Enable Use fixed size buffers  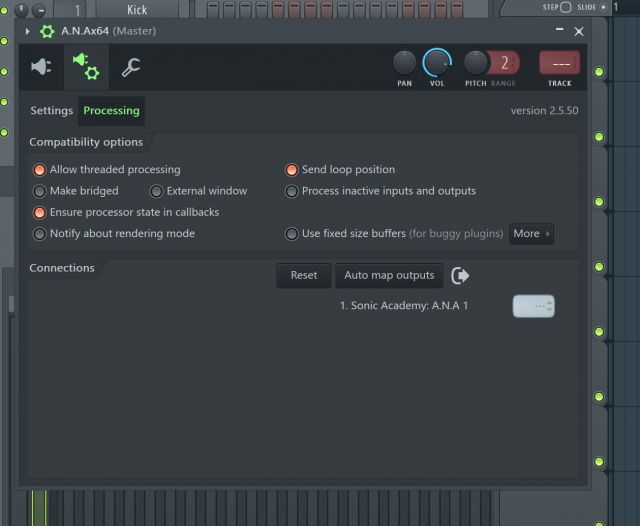coord(394,233)
